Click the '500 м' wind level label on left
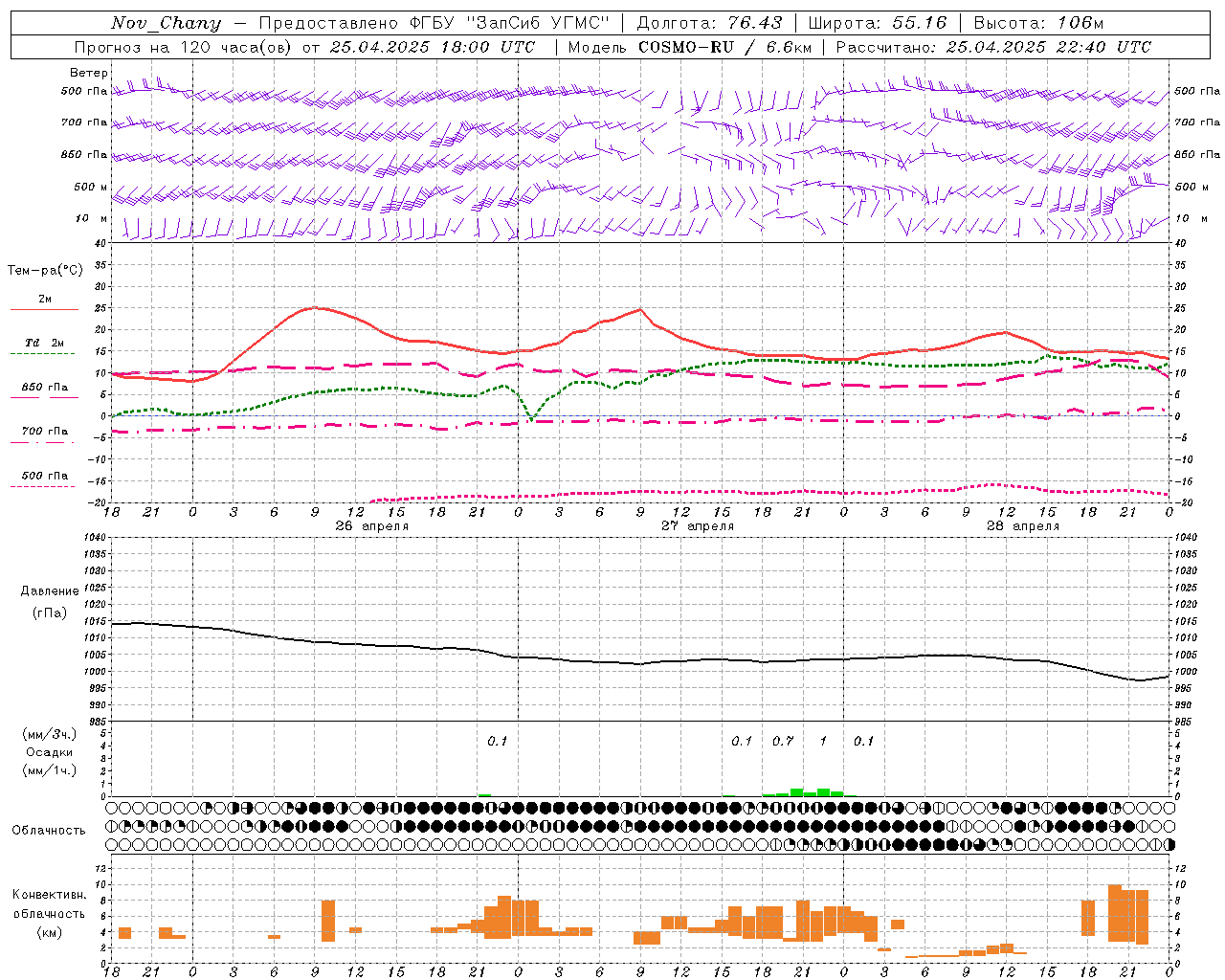The width and height of the screenshot is (1225, 980). pyautogui.click(x=91, y=187)
